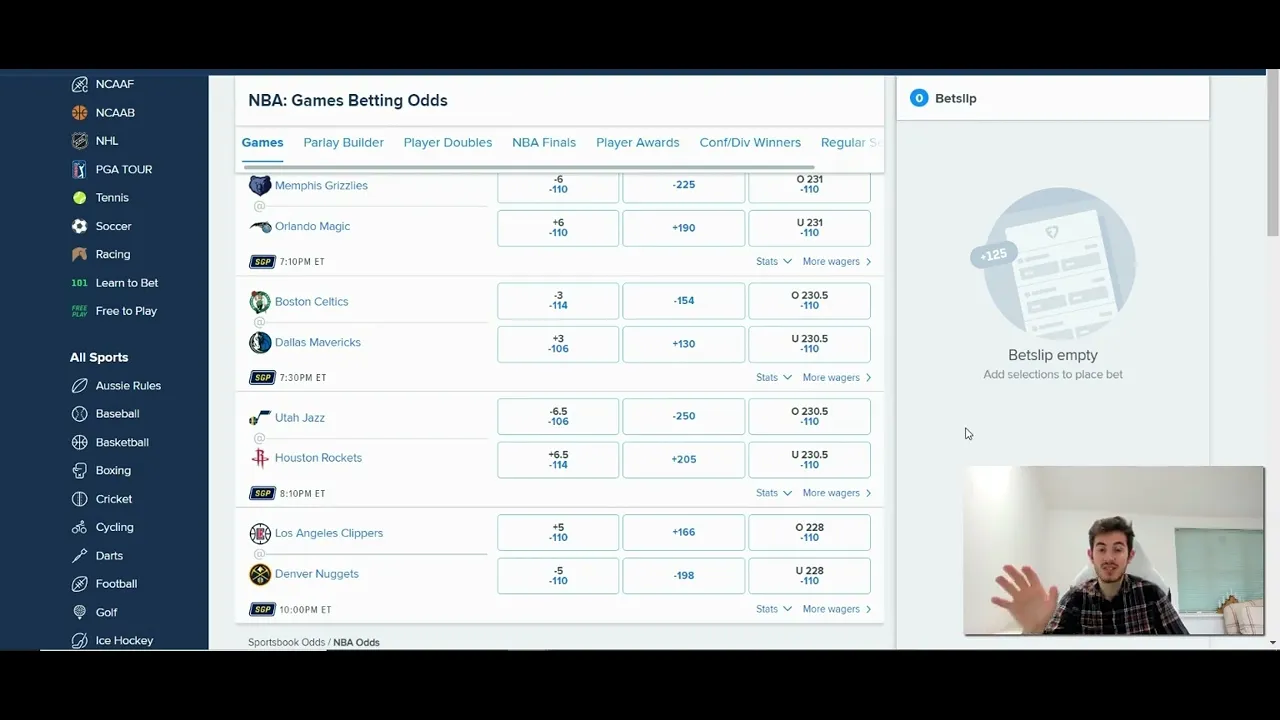
Task: Click the Houston Rockets team logo
Action: [x=260, y=458]
